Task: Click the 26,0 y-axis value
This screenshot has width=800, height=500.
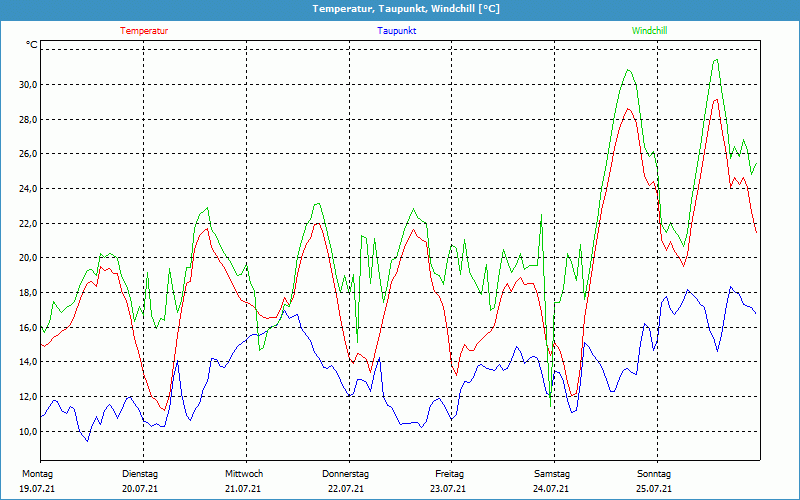Action: [28, 154]
